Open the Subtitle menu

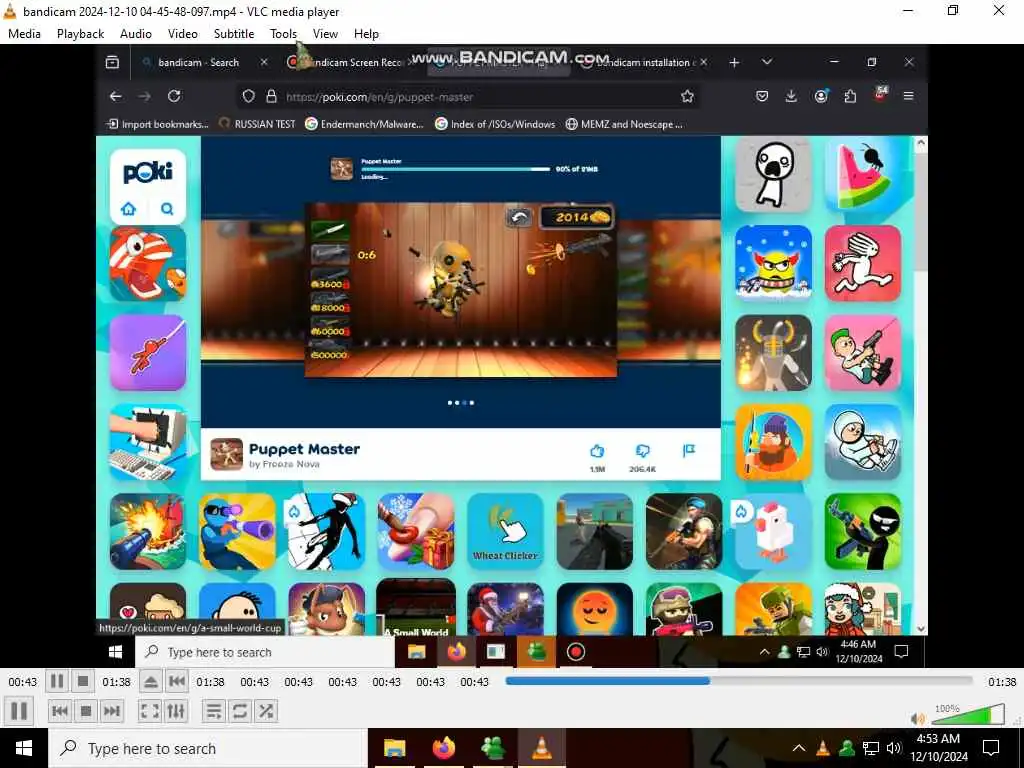(x=234, y=34)
